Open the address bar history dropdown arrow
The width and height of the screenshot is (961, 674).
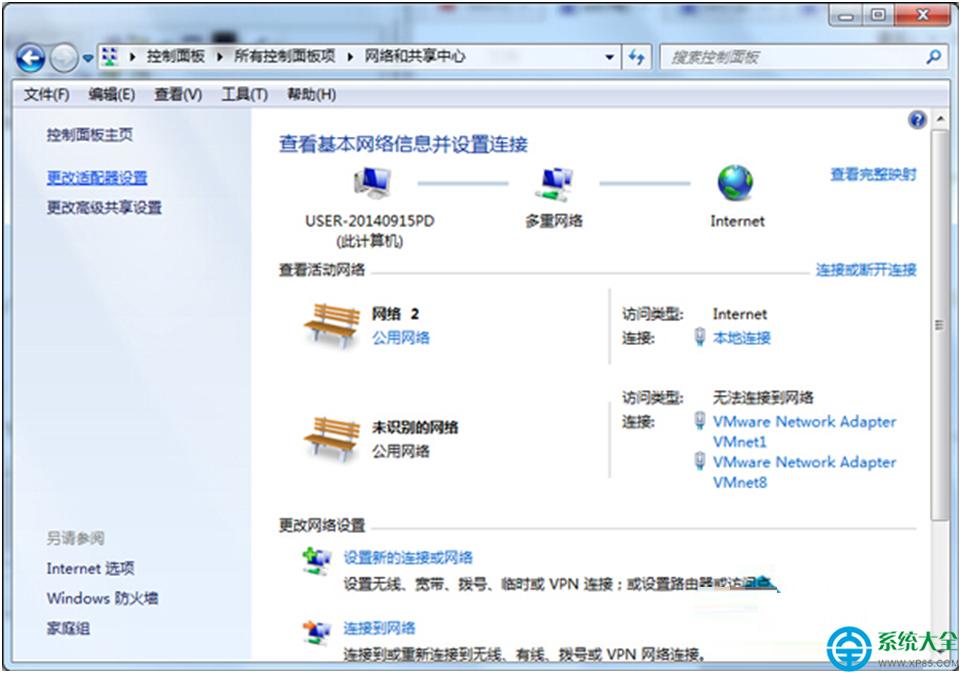click(x=608, y=56)
